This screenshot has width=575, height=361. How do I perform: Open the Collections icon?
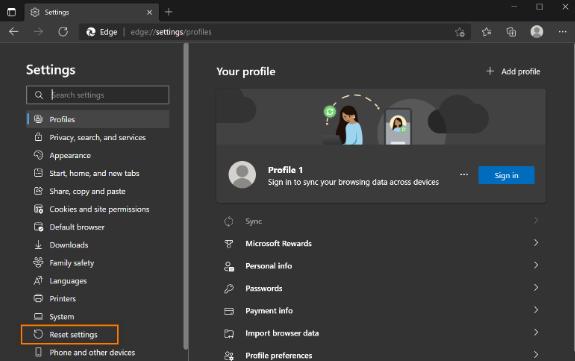511,32
